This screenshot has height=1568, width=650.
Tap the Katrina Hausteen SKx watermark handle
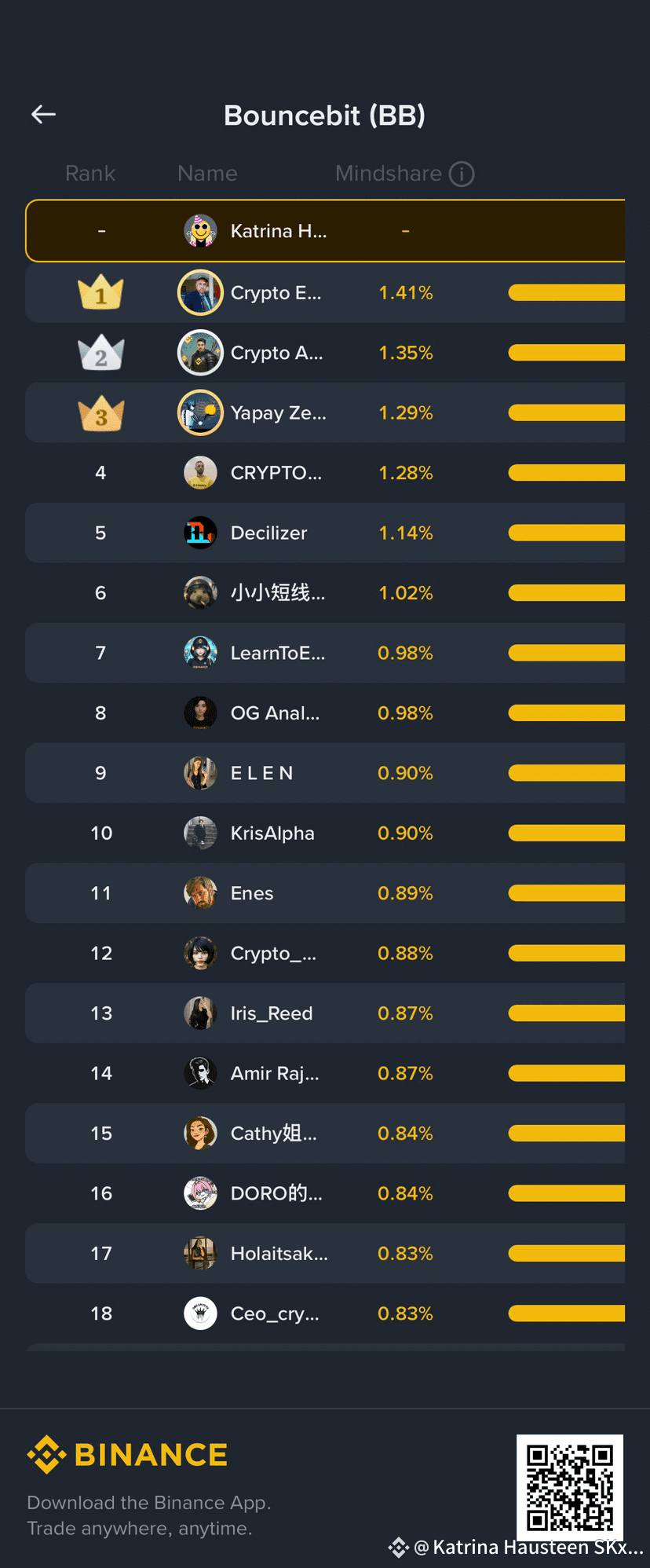[528, 1548]
